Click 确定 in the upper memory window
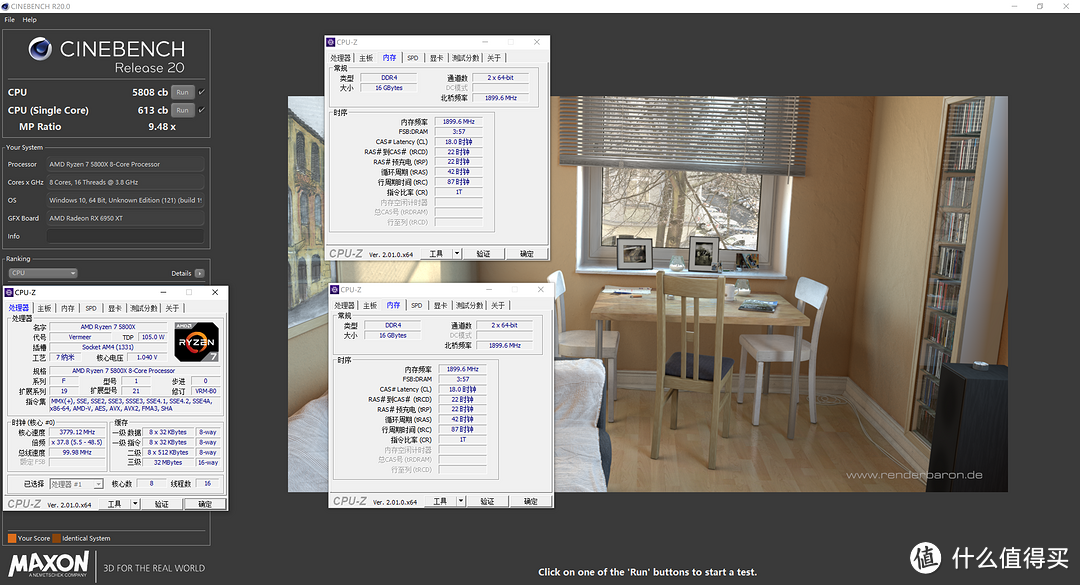Image resolution: width=1080 pixels, height=585 pixels. (527, 254)
